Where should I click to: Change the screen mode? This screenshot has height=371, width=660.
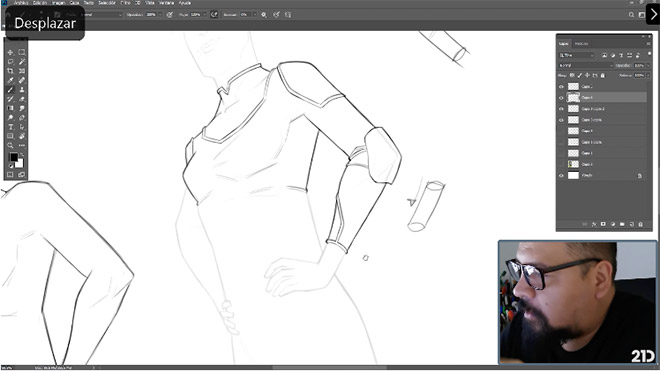click(x=21, y=174)
